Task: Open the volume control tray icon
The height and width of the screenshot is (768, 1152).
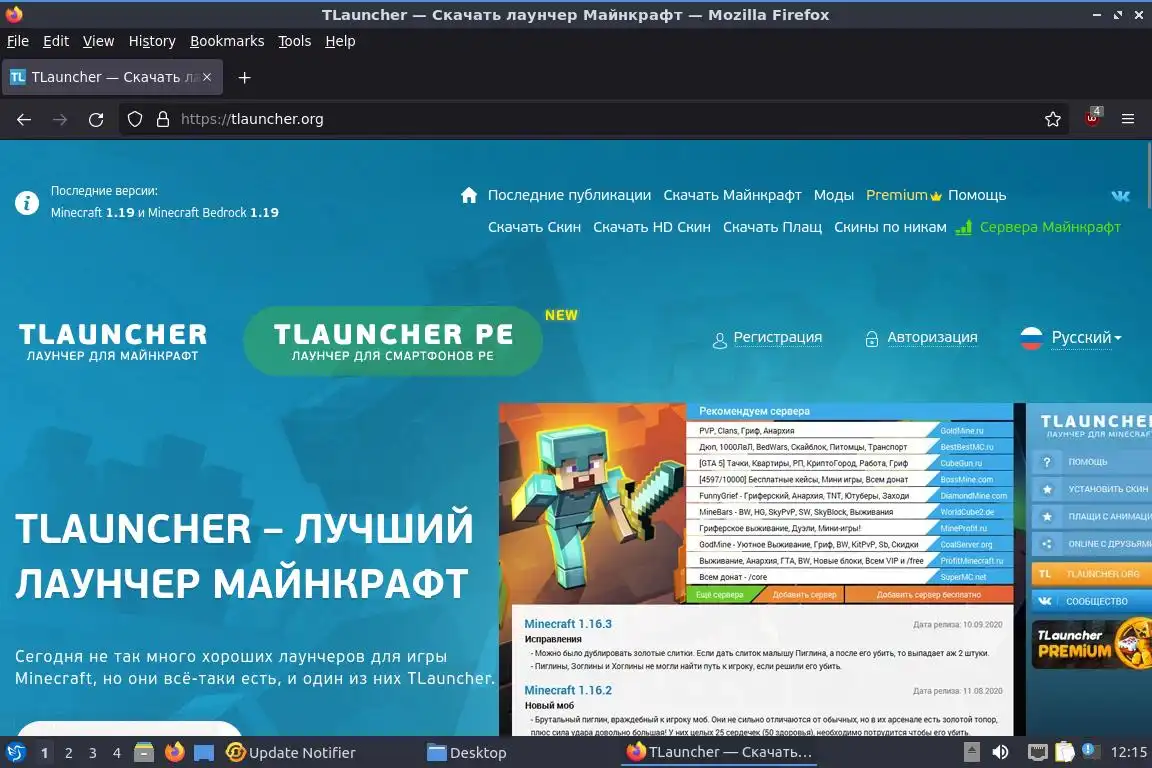Action: tap(1000, 752)
